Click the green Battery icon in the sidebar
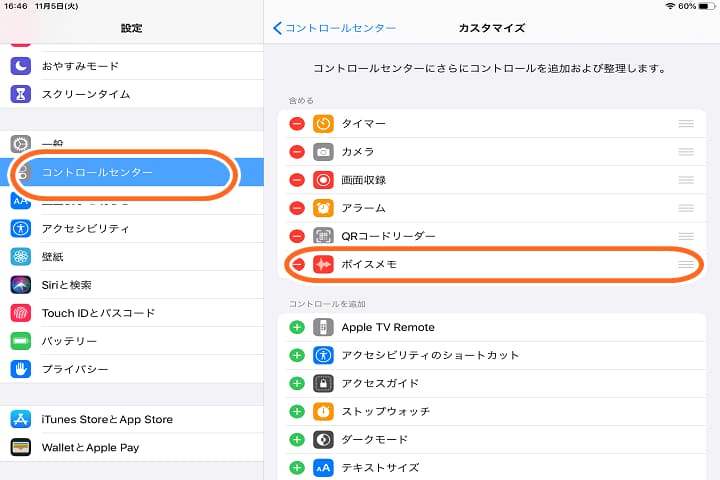The width and height of the screenshot is (720, 480). (21, 341)
